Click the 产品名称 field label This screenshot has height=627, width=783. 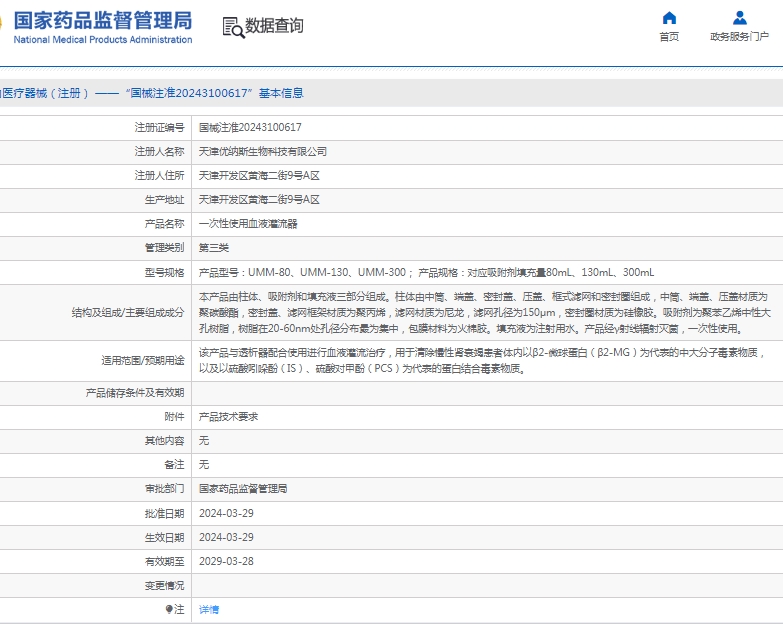point(164,224)
